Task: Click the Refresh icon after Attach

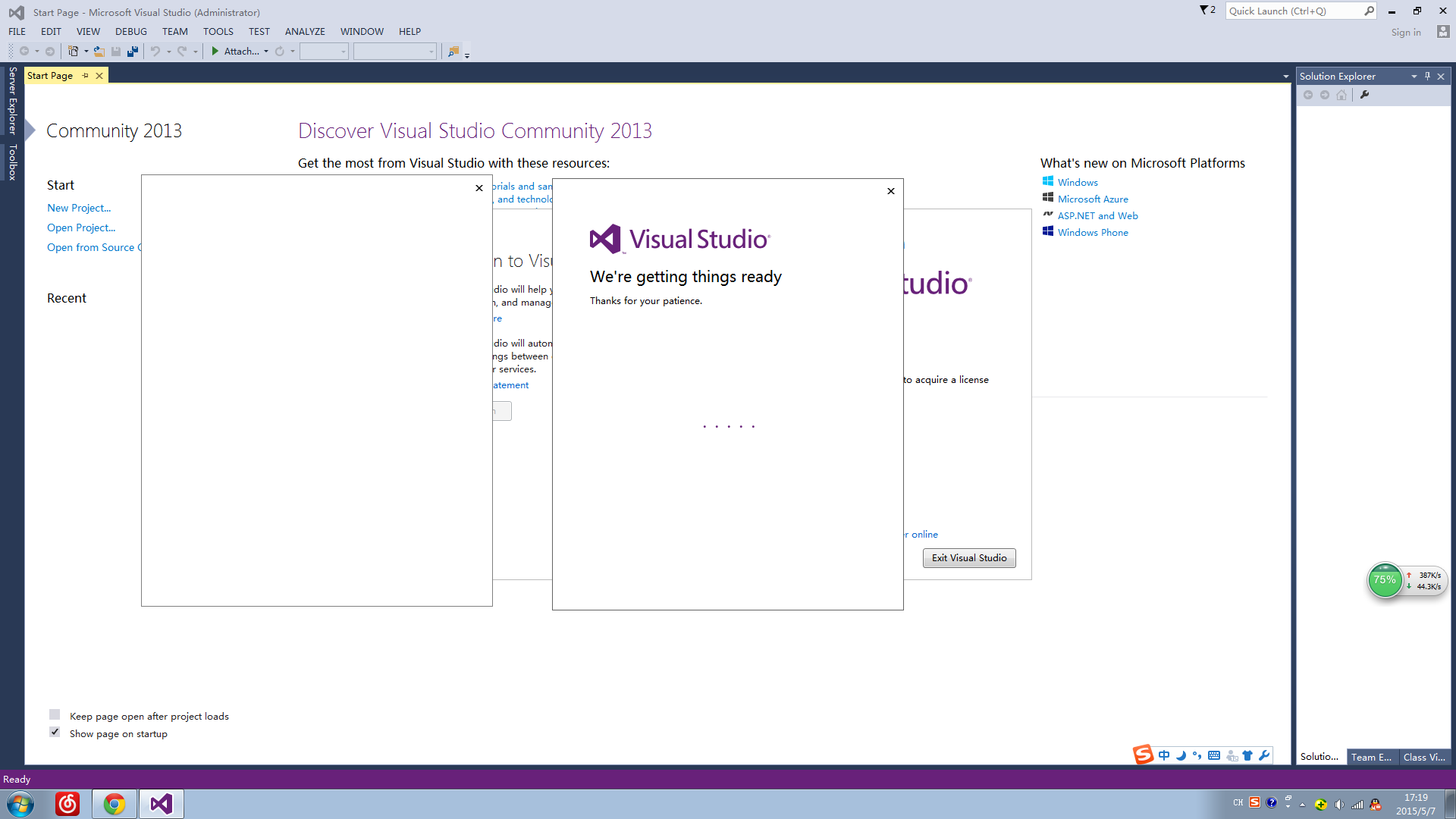Action: (280, 52)
